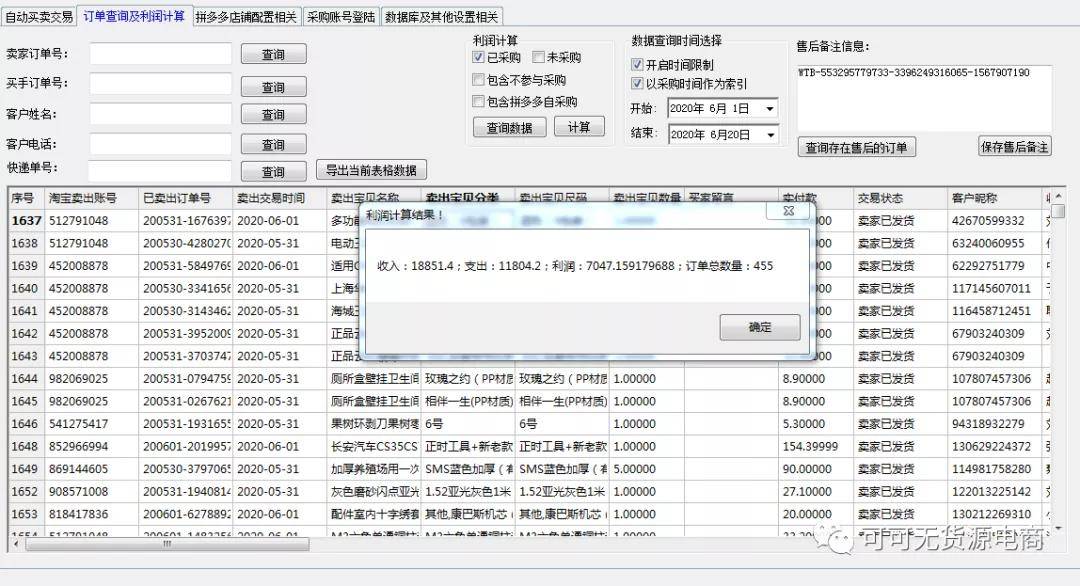The width and height of the screenshot is (1080, 586).
Task: Enable the 未采购 checkbox
Action: [539, 58]
